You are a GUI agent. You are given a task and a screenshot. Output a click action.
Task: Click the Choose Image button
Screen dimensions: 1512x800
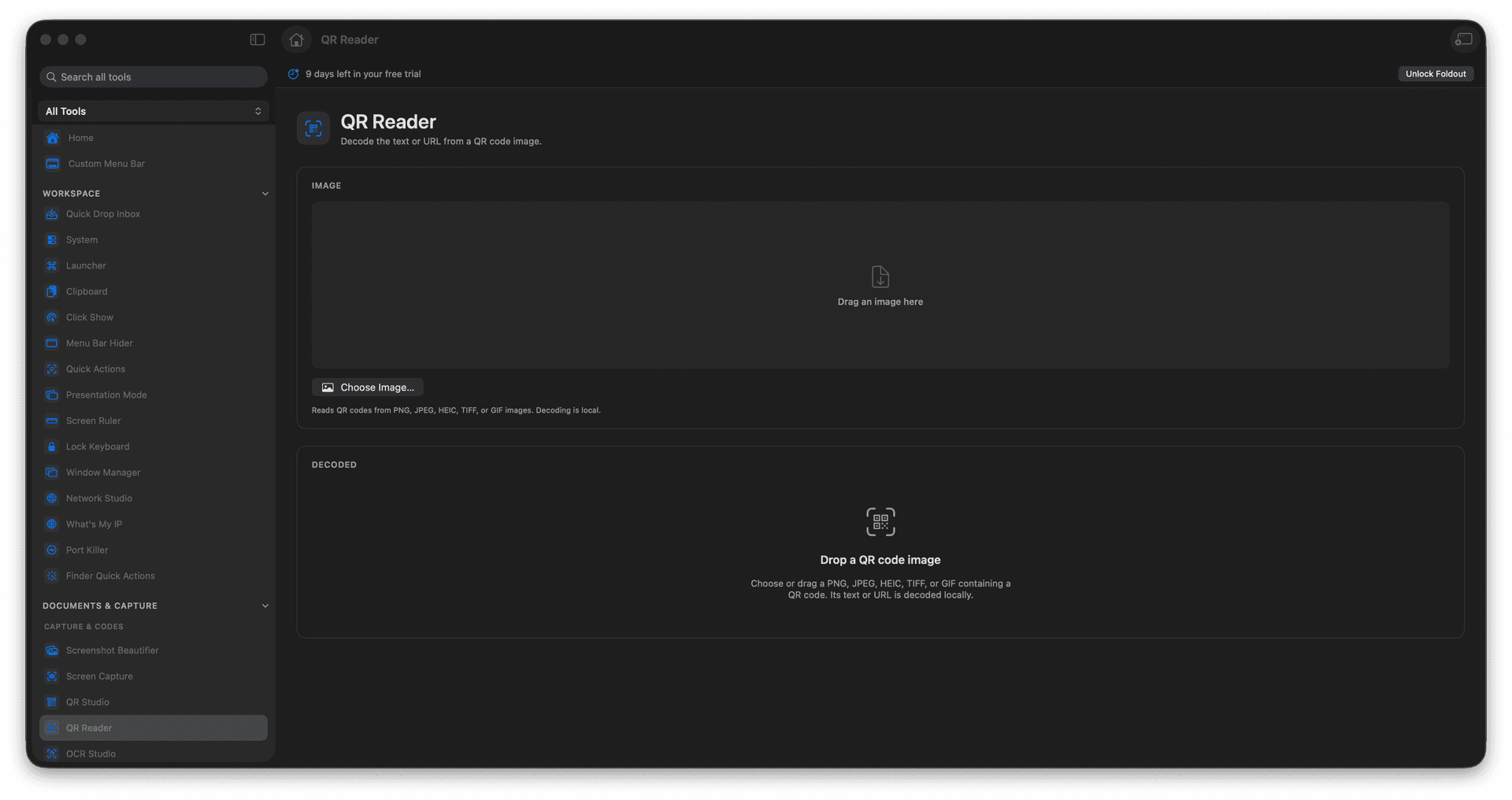pos(368,387)
